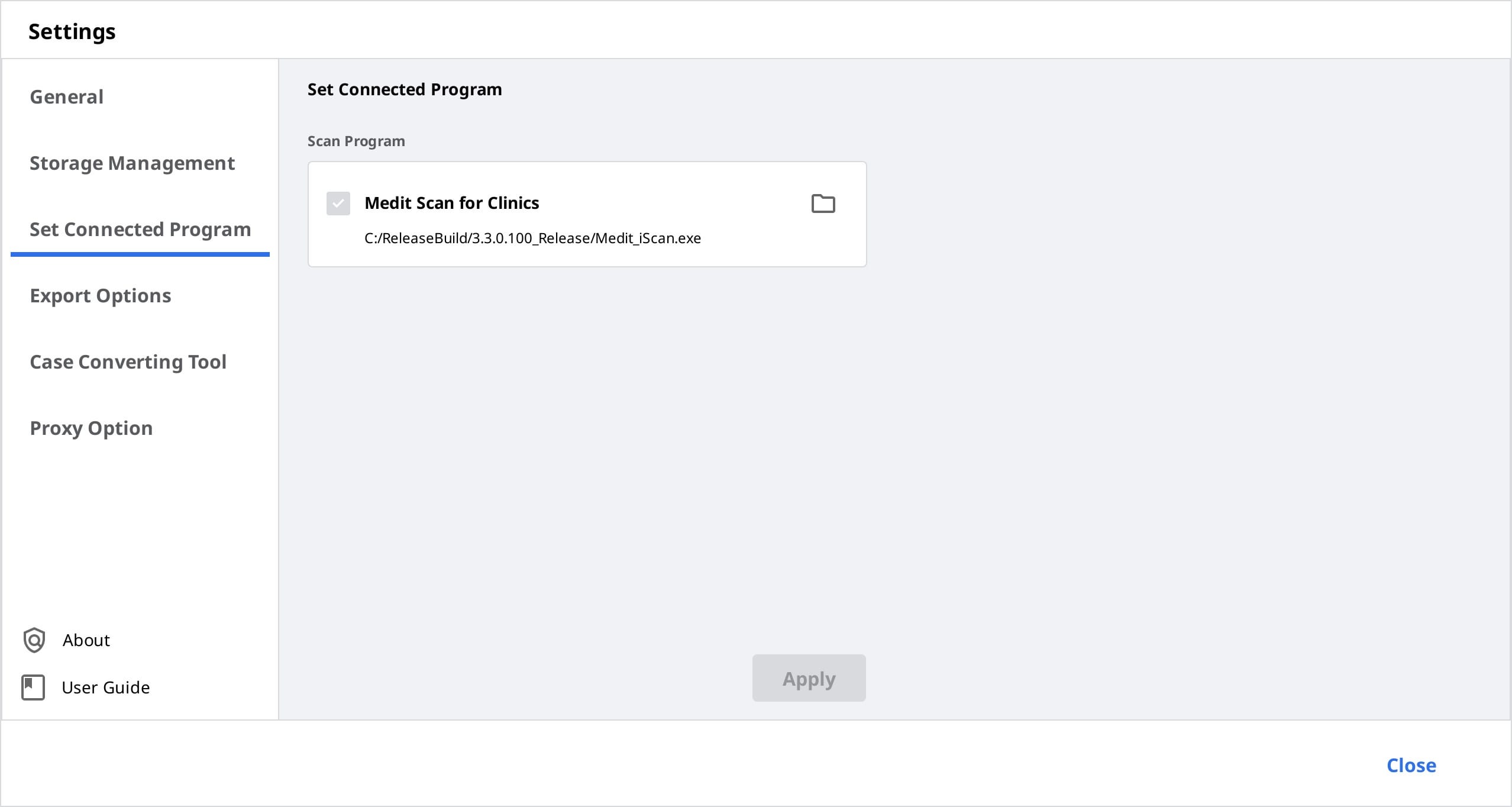
Task: Navigate to General settings
Action: click(65, 97)
